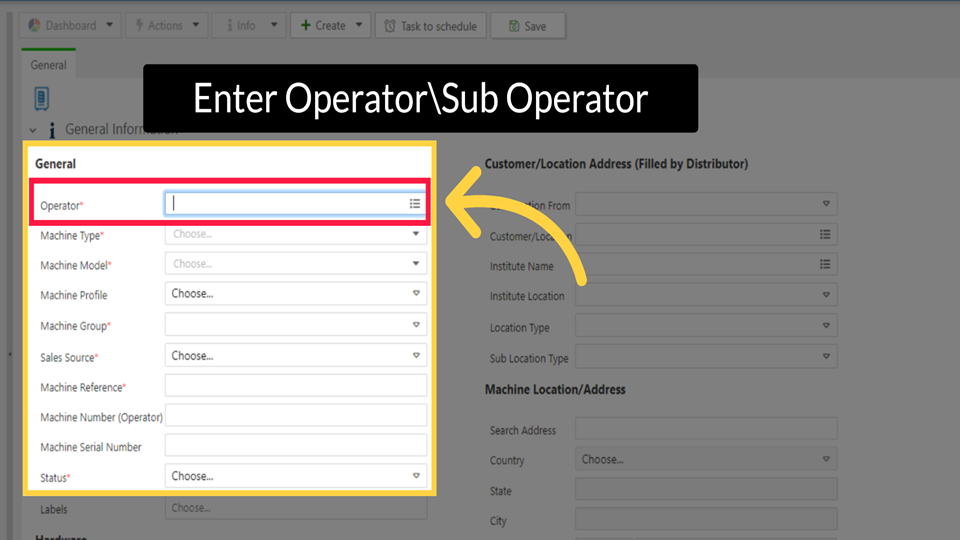Switch to the General tab

pyautogui.click(x=48, y=65)
